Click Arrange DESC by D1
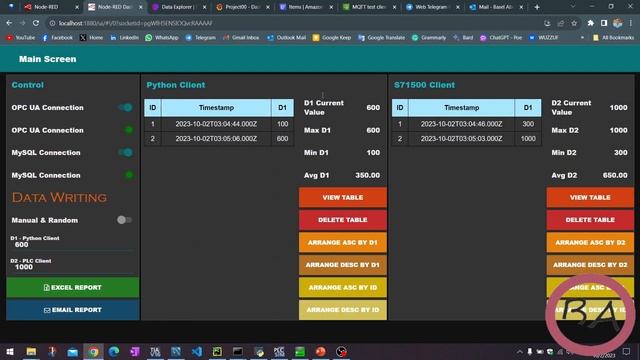 point(342,265)
